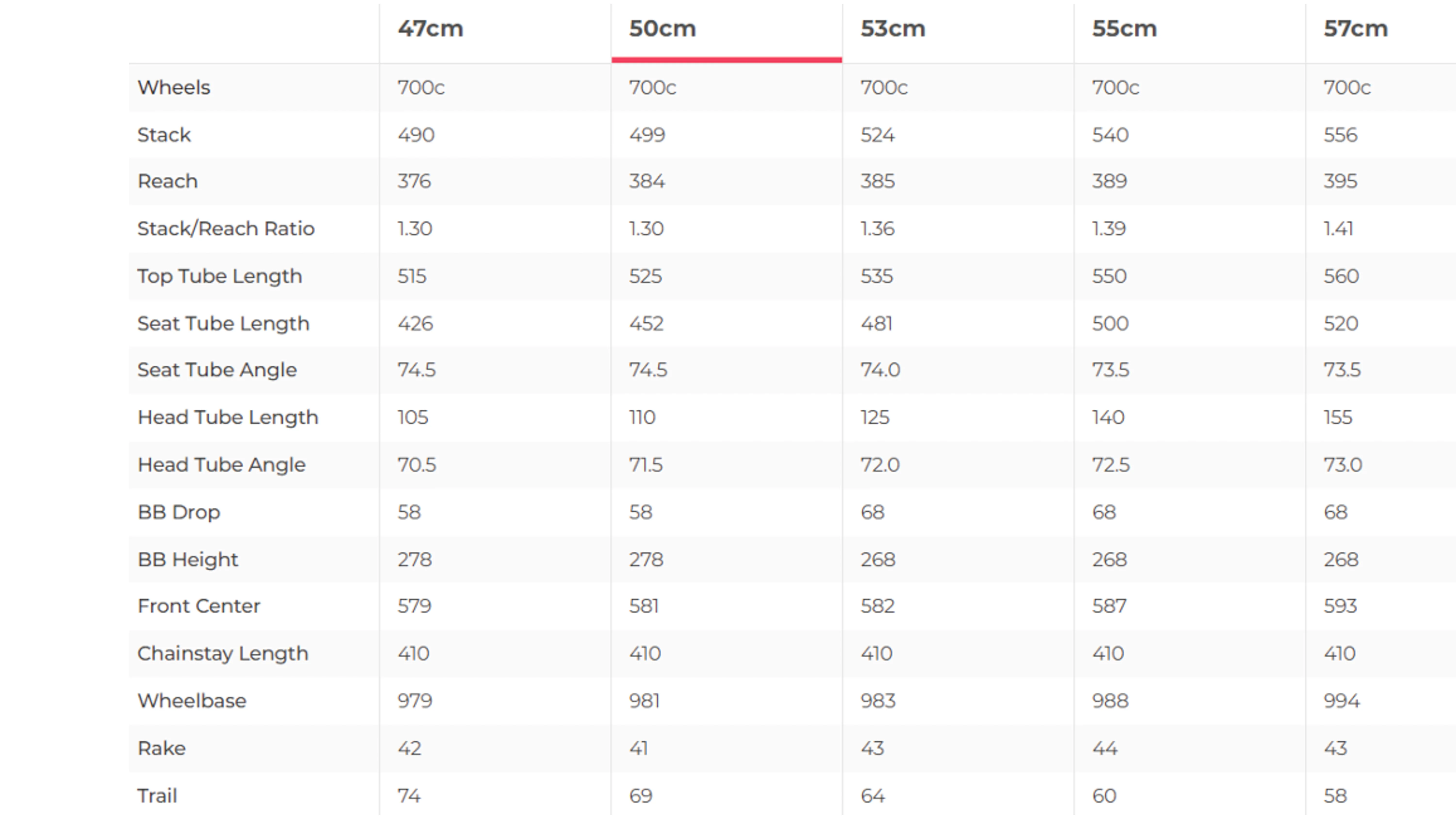Click the Rake row label

click(x=162, y=749)
